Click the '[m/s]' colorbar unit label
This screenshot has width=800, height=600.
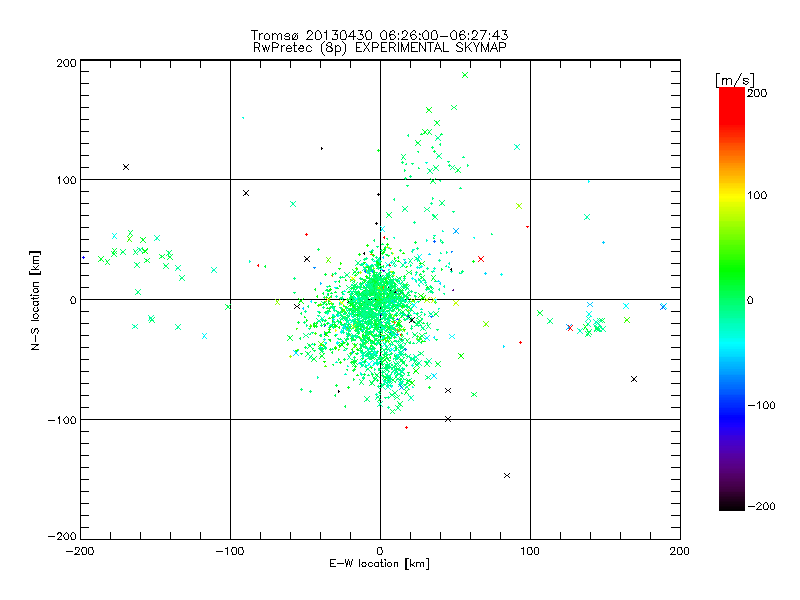tap(734, 80)
